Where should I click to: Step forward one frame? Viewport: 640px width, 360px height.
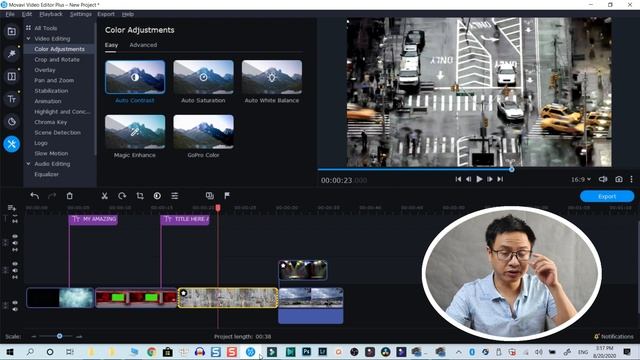pos(490,179)
